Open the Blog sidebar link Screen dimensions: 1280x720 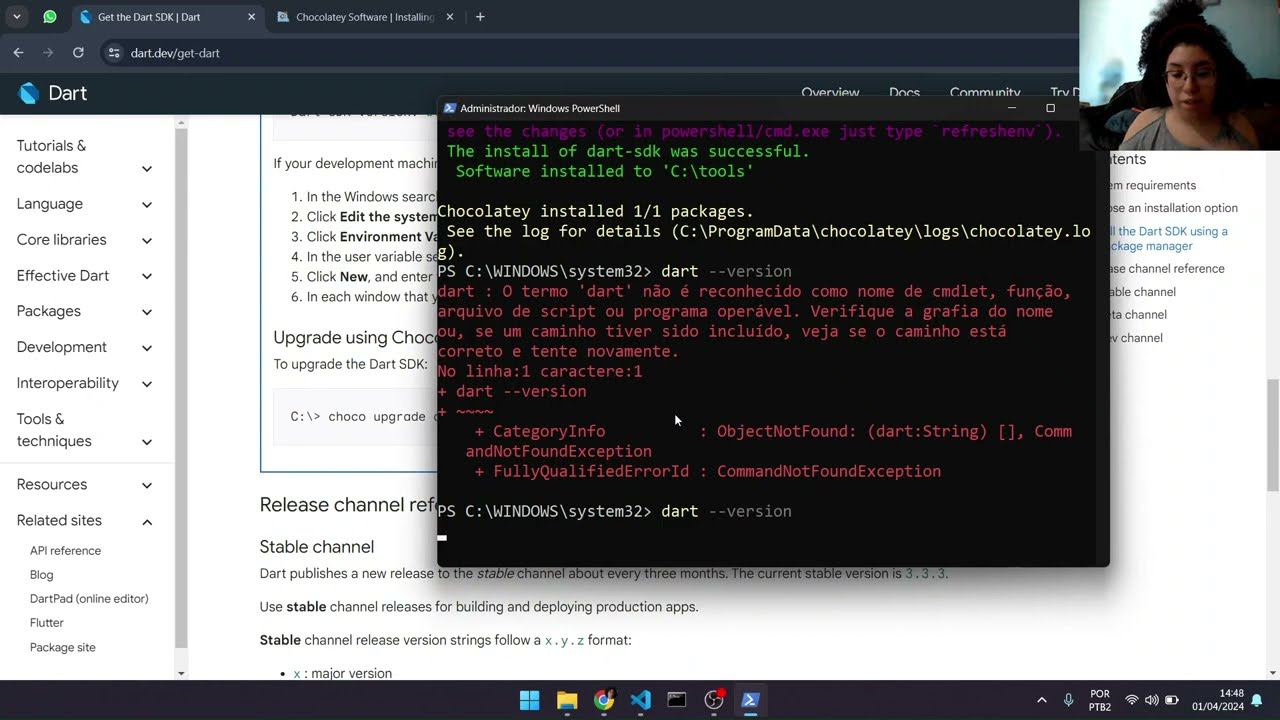41,575
